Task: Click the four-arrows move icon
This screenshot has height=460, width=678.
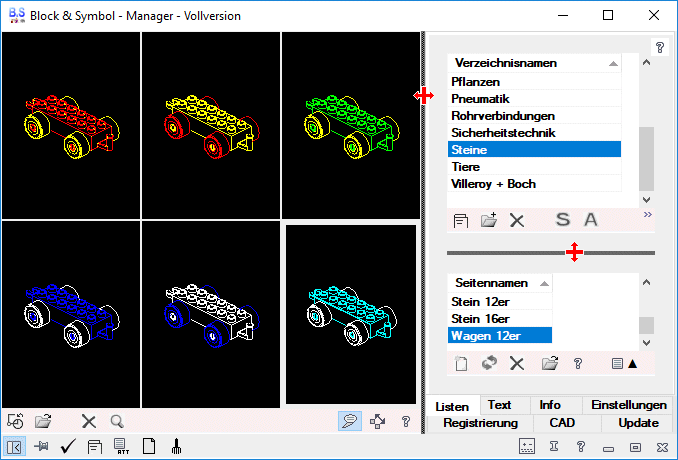Action: (377, 421)
